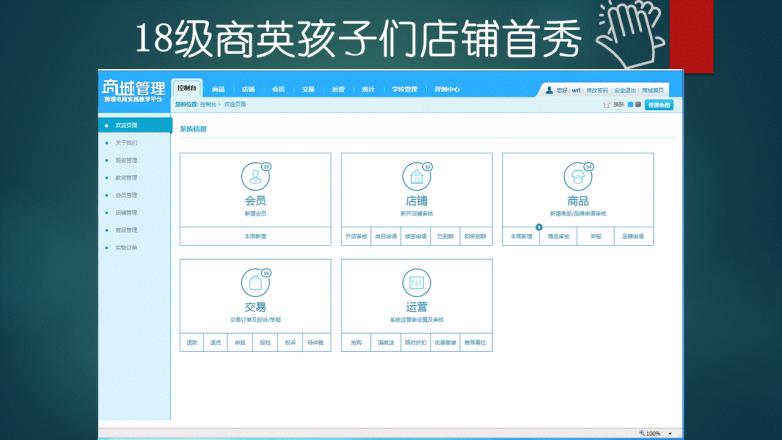The image size is (782, 440).
Task: Select the 评测中心 tab
Action: (x=447, y=89)
